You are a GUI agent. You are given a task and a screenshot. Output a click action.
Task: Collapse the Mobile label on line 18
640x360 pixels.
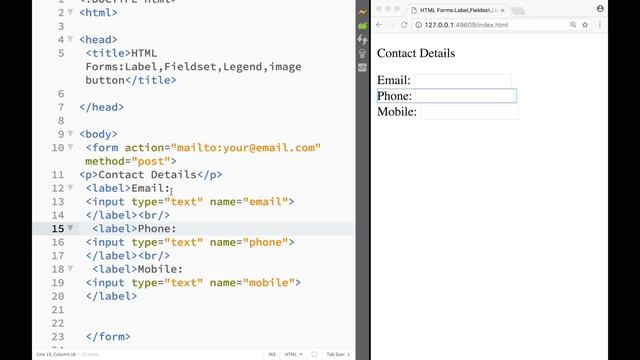pyautogui.click(x=70, y=268)
